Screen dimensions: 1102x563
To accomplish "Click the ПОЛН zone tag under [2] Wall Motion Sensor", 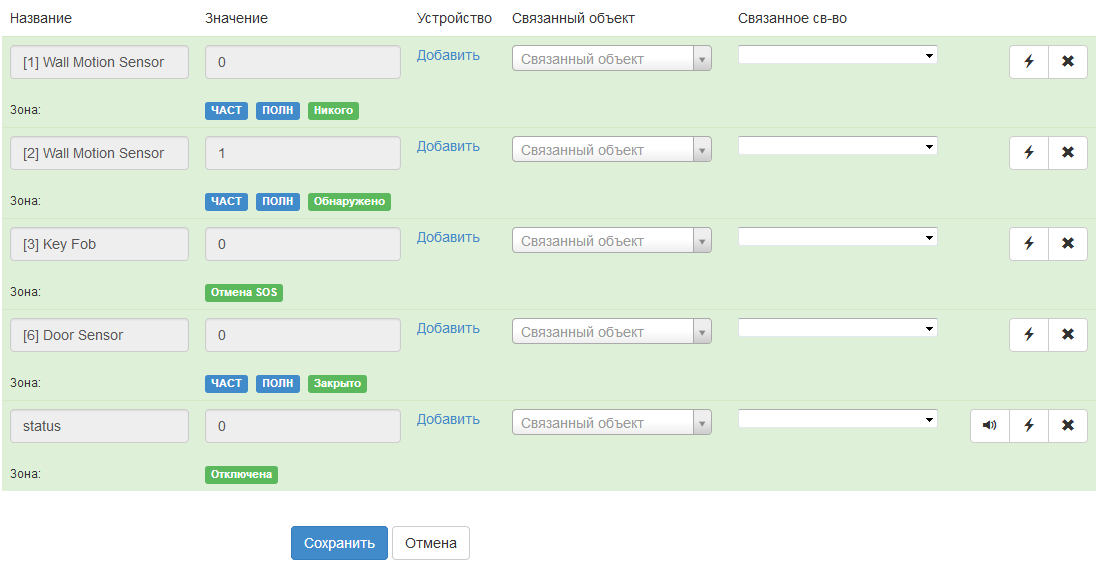I will click(x=278, y=201).
